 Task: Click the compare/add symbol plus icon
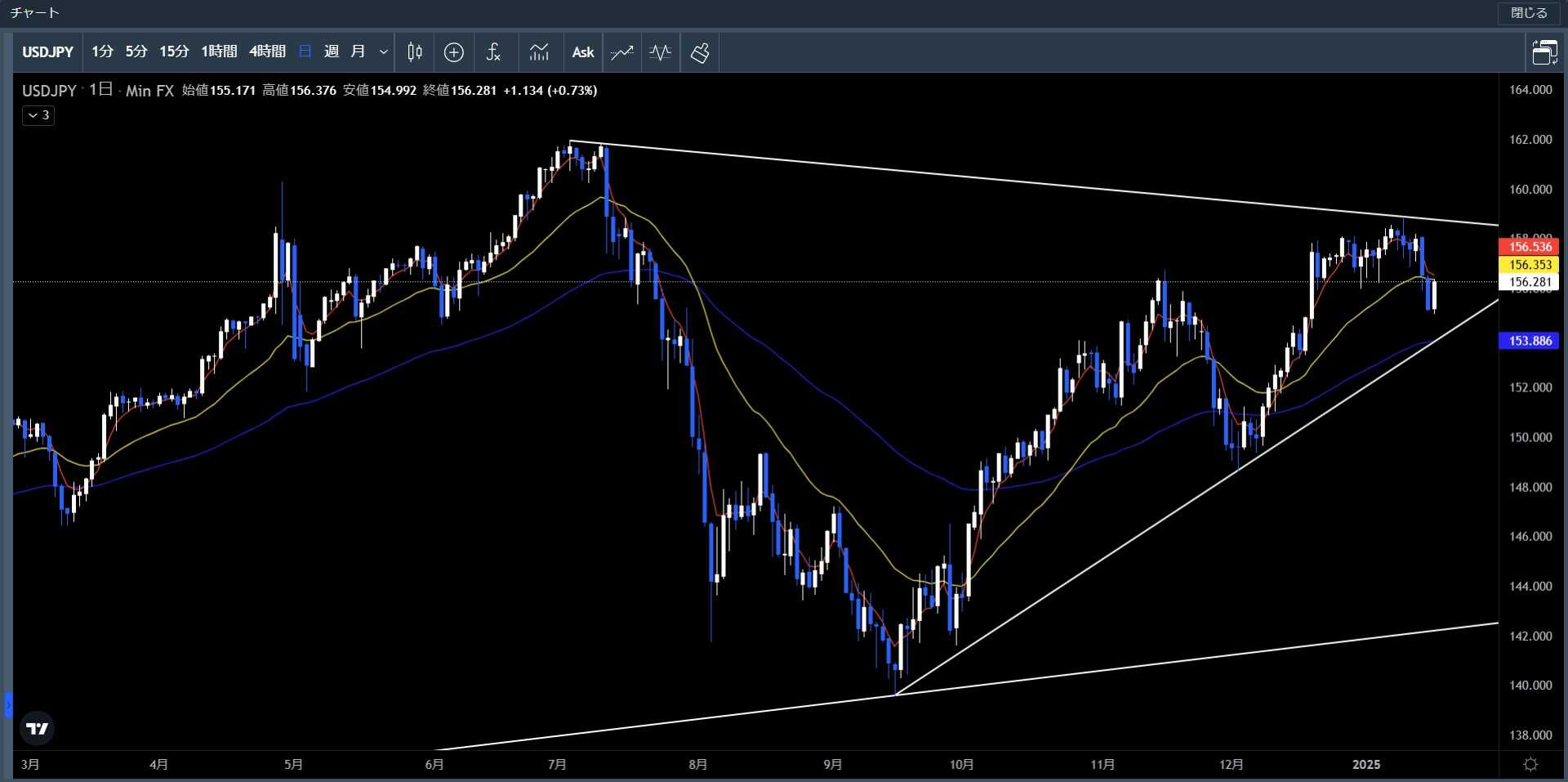454,52
